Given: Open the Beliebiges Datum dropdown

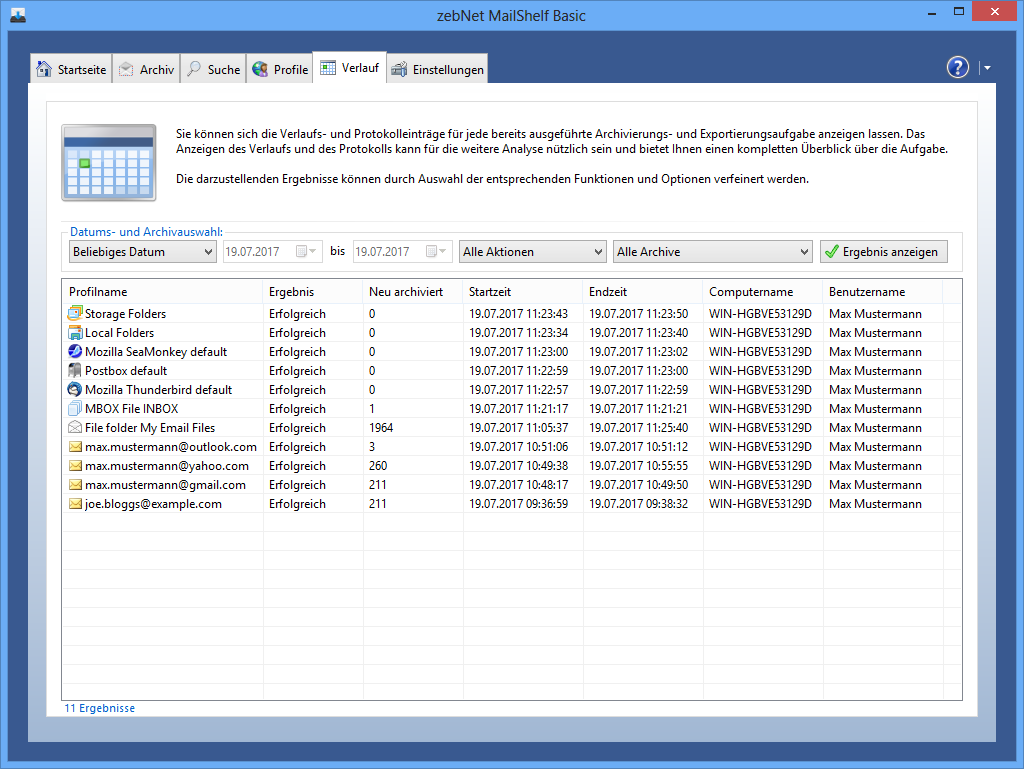Looking at the screenshot, I should click(142, 252).
